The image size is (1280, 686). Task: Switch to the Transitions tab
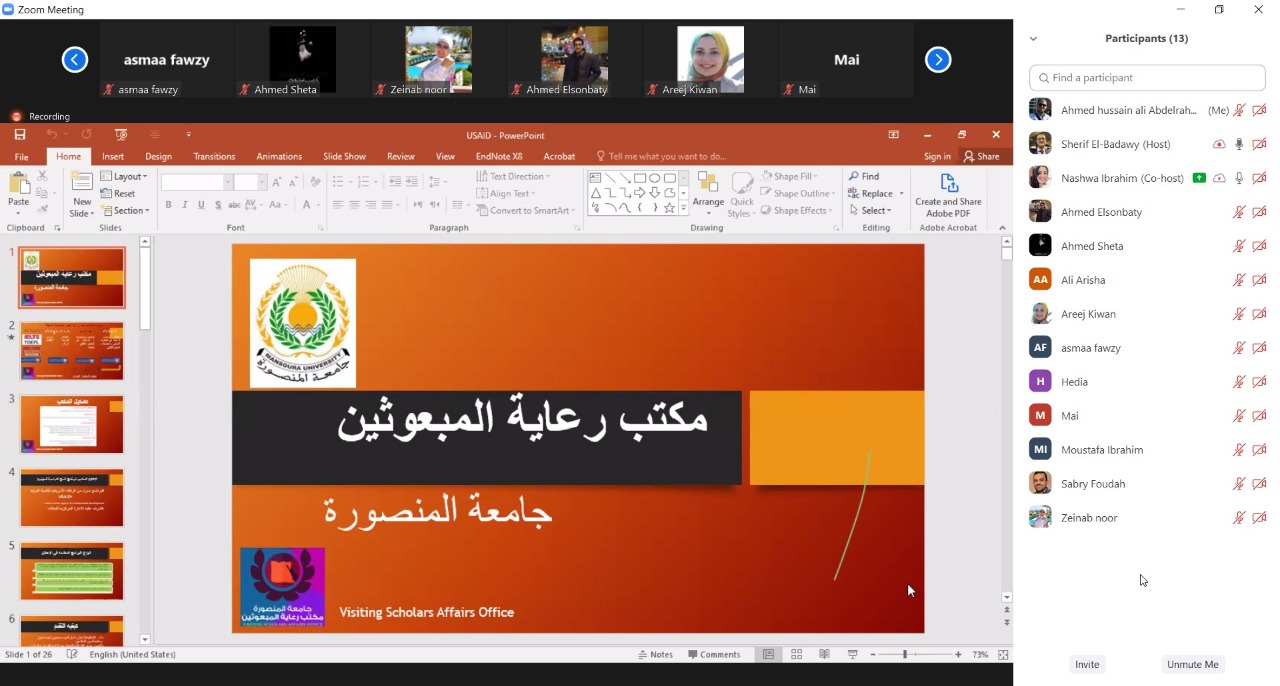point(214,156)
